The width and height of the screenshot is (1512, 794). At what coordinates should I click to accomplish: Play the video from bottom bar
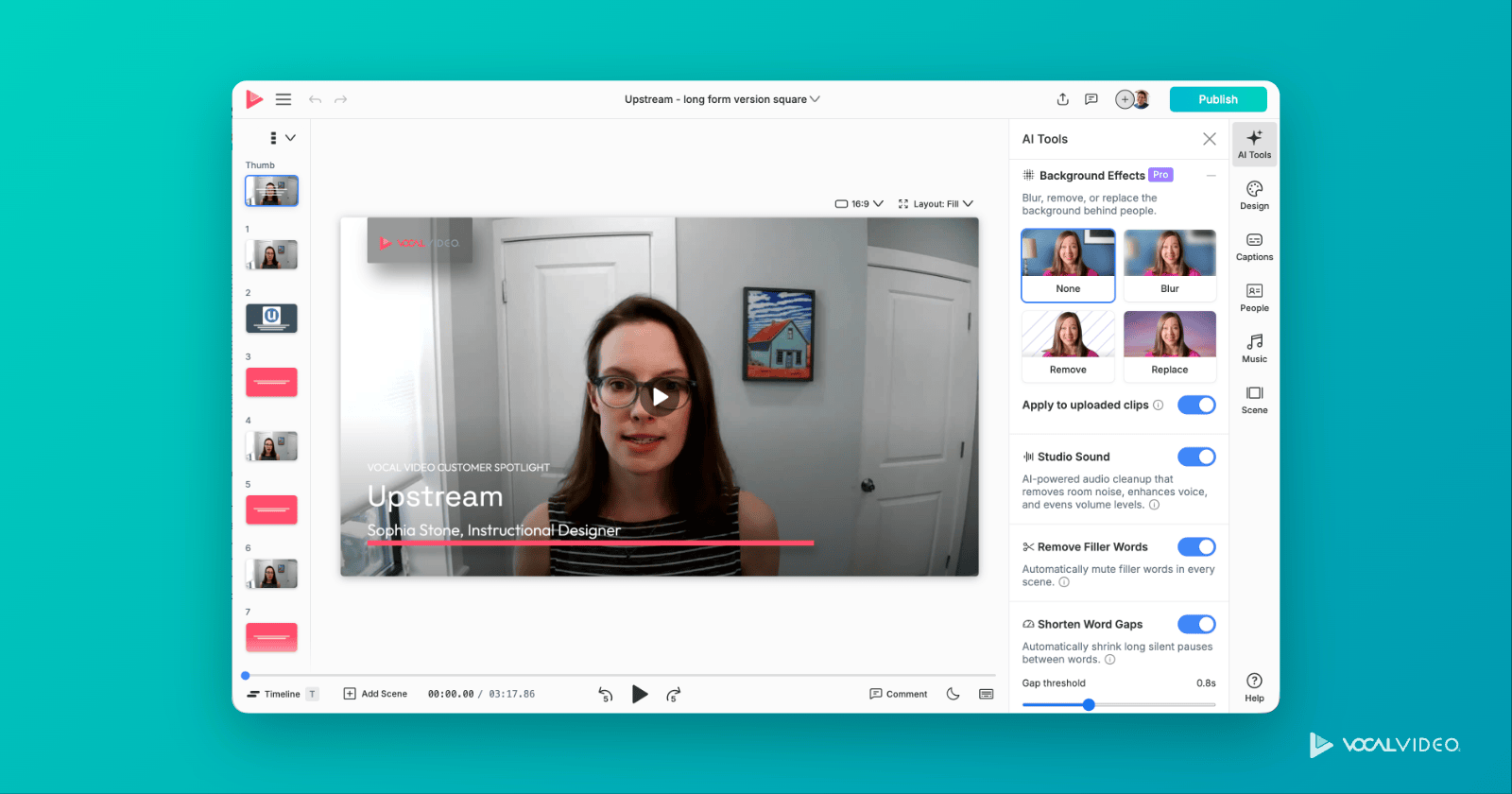click(x=640, y=695)
